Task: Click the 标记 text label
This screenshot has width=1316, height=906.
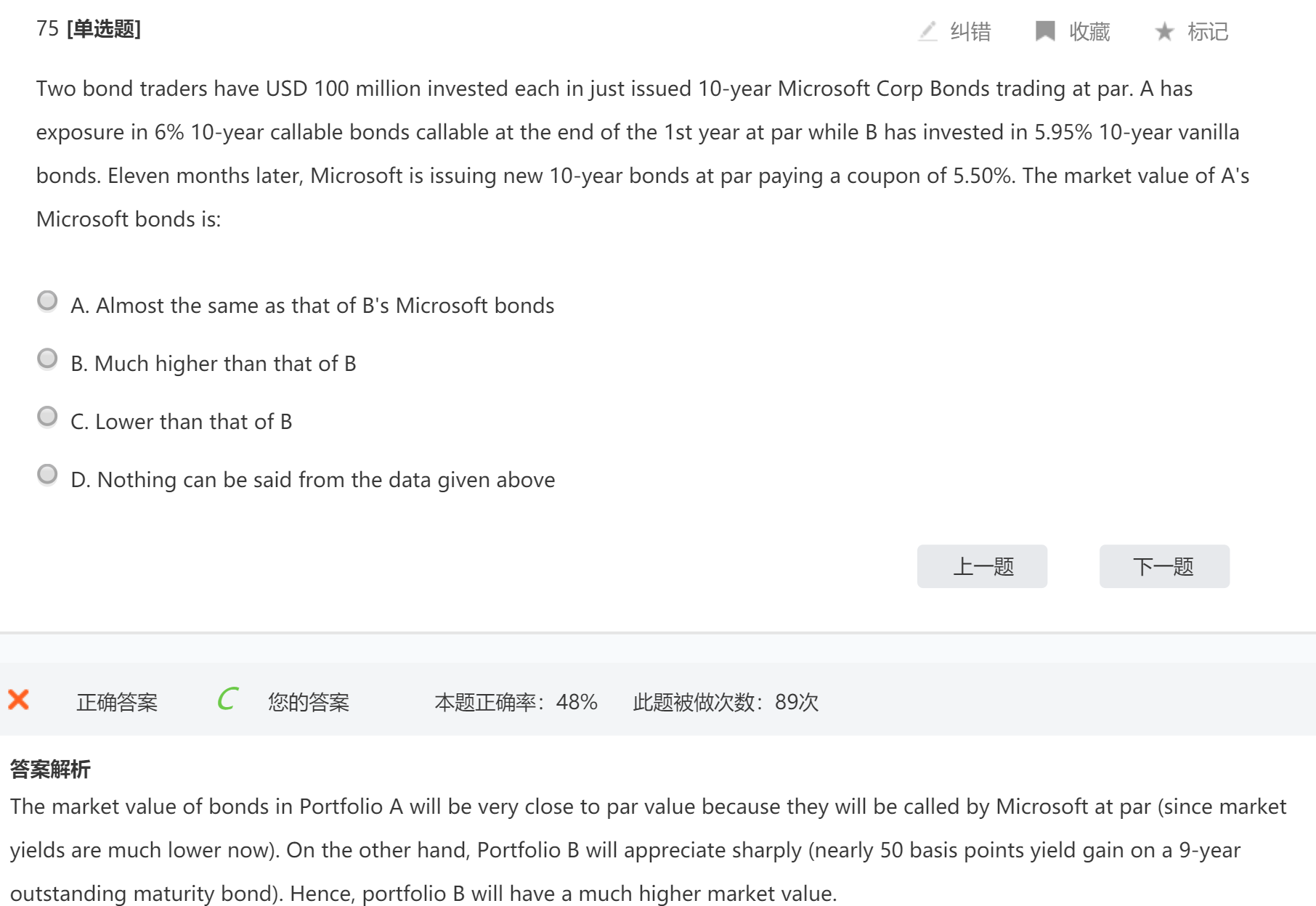Action: (x=1208, y=32)
